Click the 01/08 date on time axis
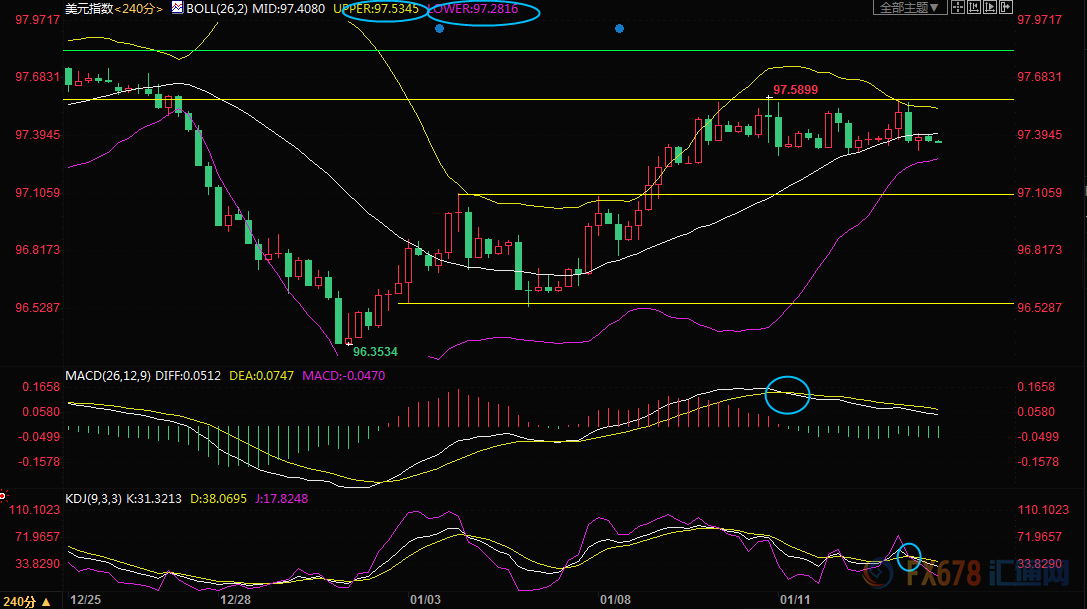Viewport: 1087px width, 609px height. point(615,600)
